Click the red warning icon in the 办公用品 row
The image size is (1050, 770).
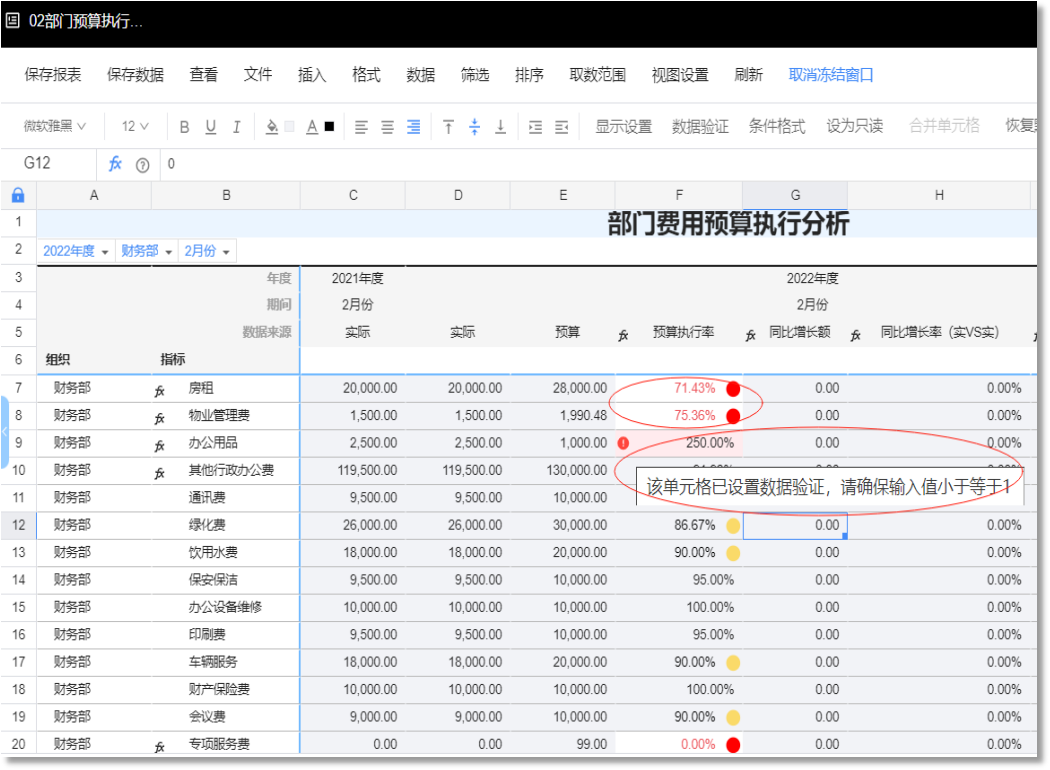point(625,442)
